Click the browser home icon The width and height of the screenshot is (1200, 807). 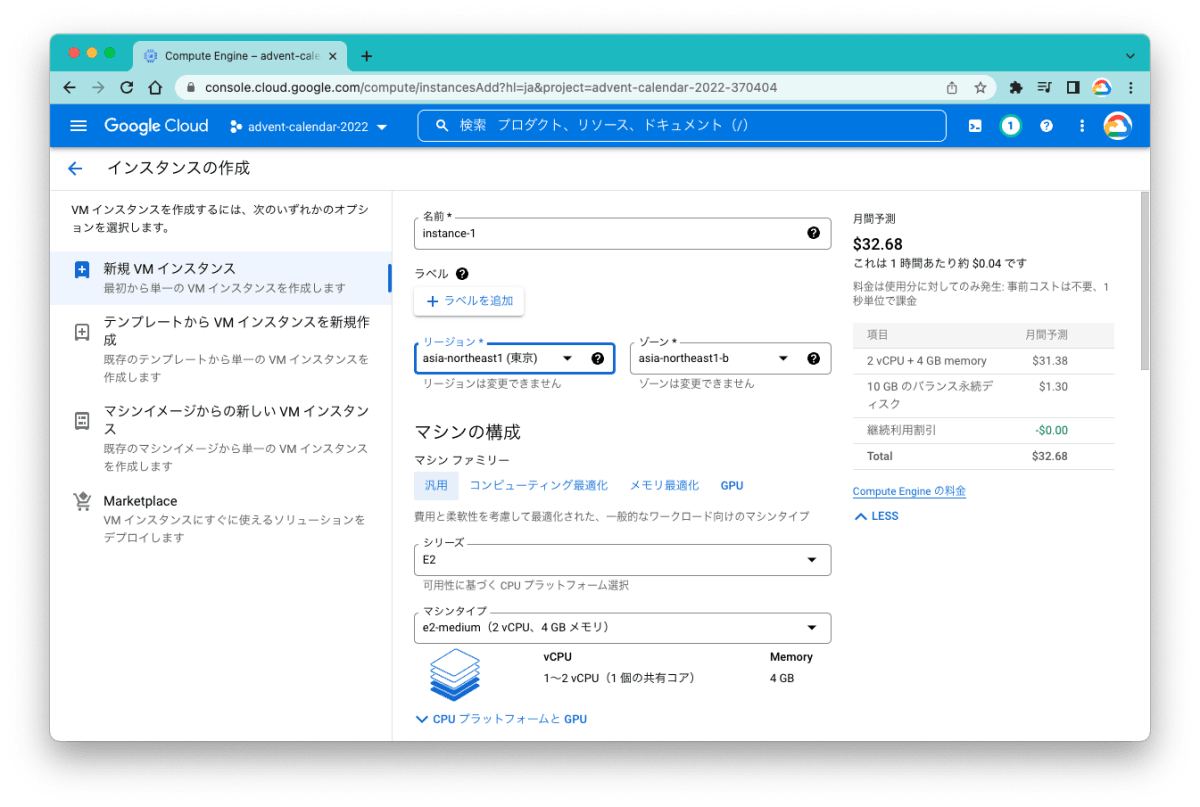(155, 87)
